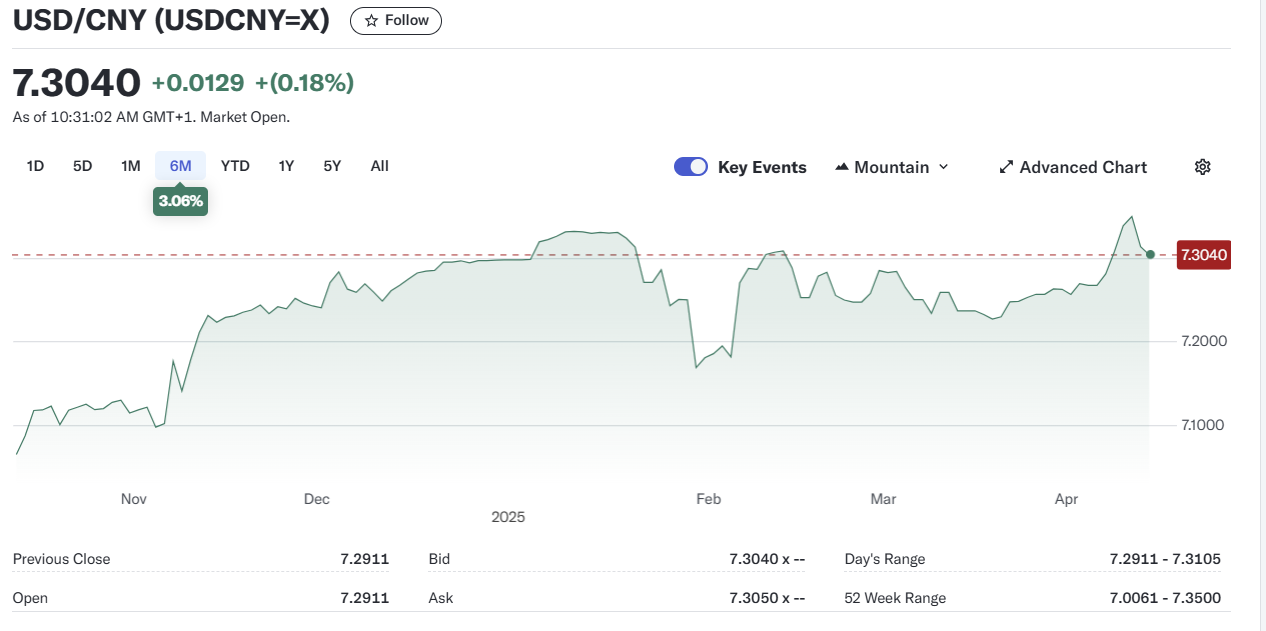Expand the Mountain chart style dropdown
Viewport: 1266px width, 631px height.
tap(942, 167)
